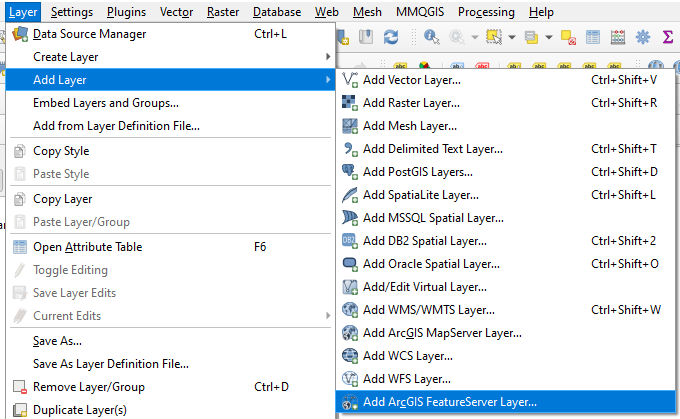Viewport: 680px width, 419px height.
Task: Choose Add MSSQL Spatial Layer
Action: click(506, 218)
